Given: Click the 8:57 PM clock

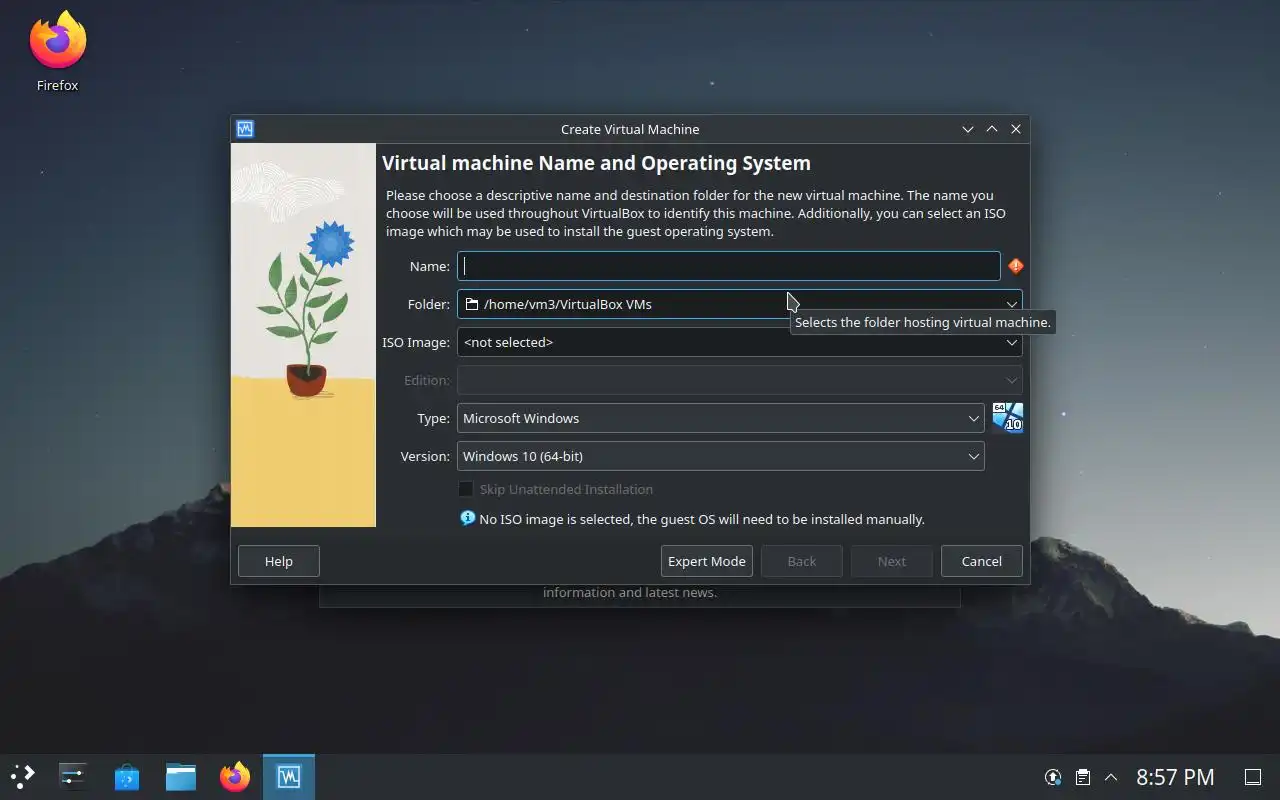Looking at the screenshot, I should click(1175, 777).
